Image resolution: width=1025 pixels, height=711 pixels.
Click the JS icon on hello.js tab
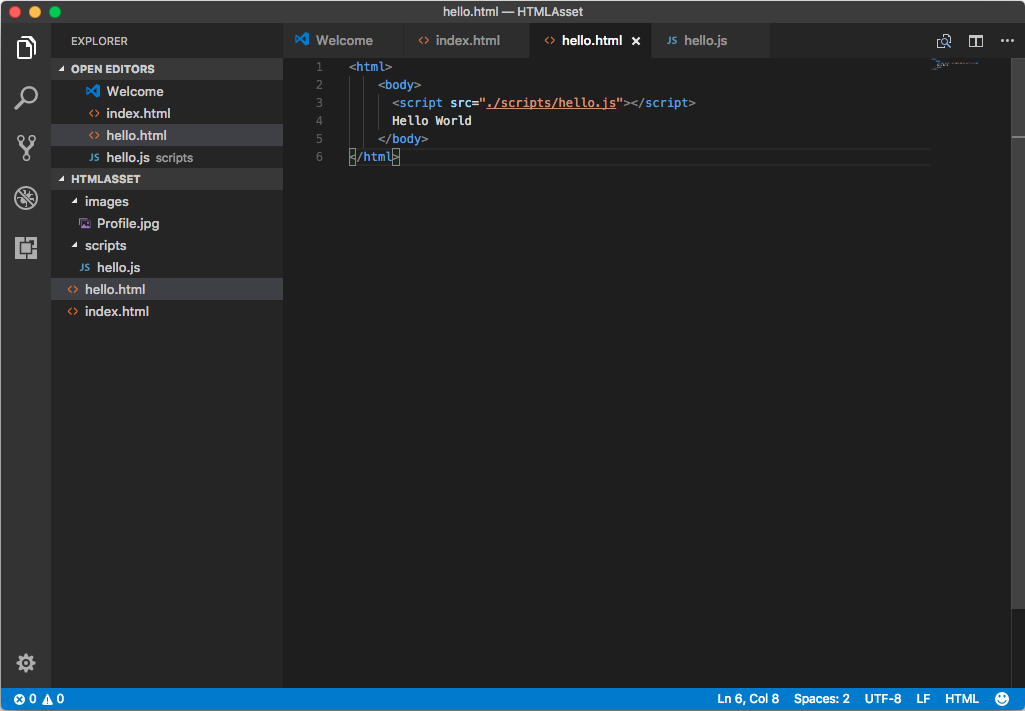coord(671,41)
